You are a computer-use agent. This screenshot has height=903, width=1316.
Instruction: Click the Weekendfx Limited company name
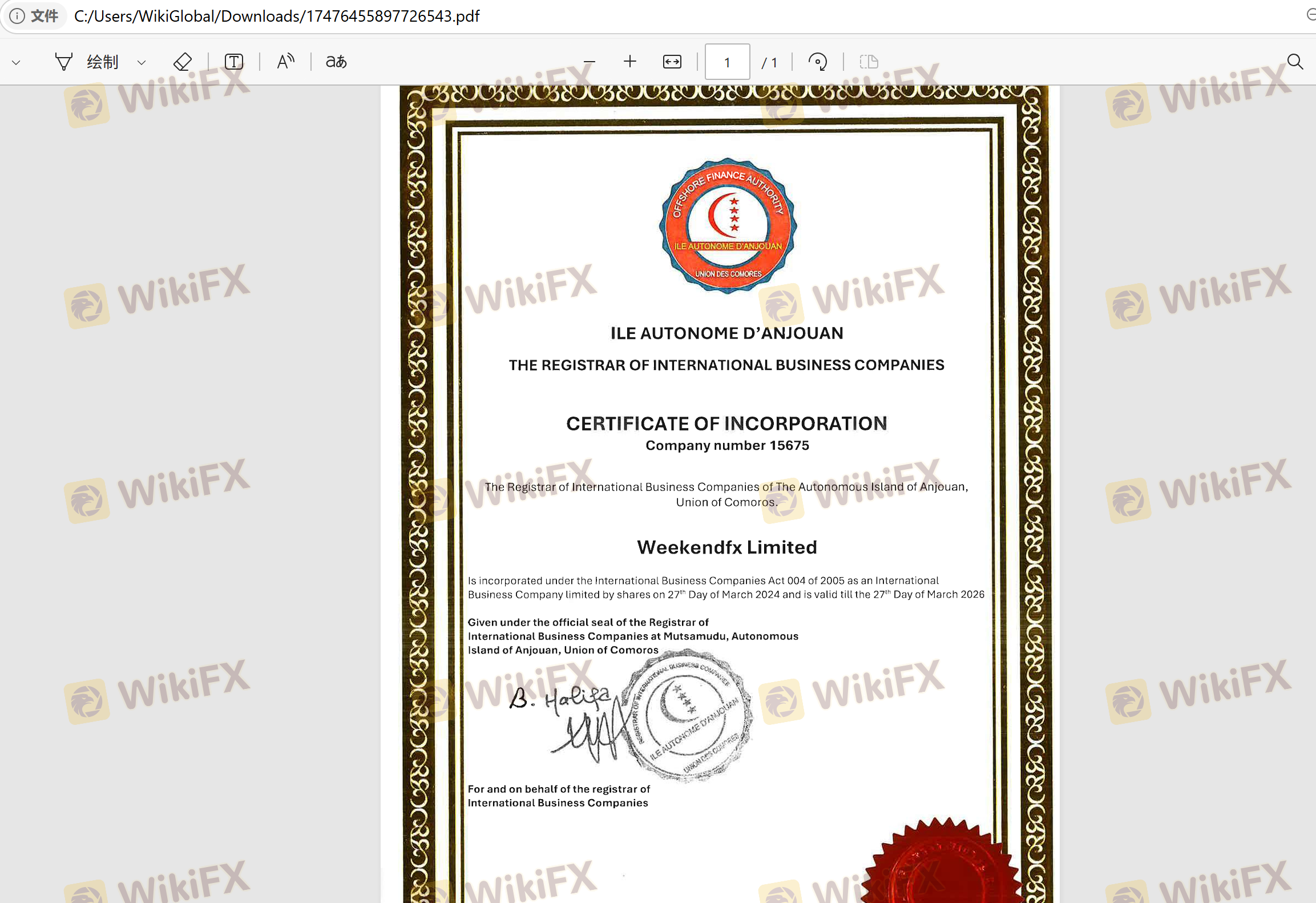tap(726, 547)
